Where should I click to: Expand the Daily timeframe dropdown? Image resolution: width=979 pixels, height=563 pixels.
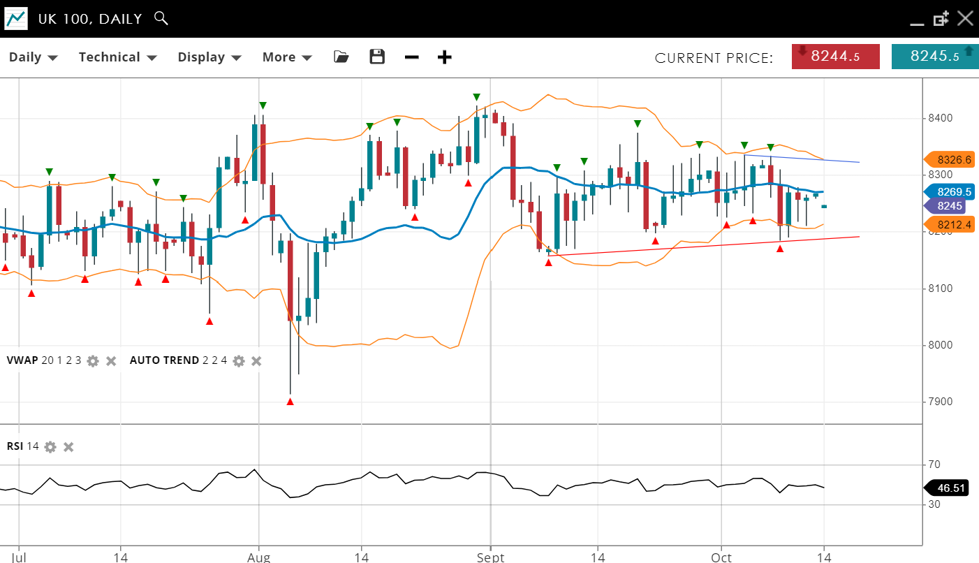click(x=33, y=57)
